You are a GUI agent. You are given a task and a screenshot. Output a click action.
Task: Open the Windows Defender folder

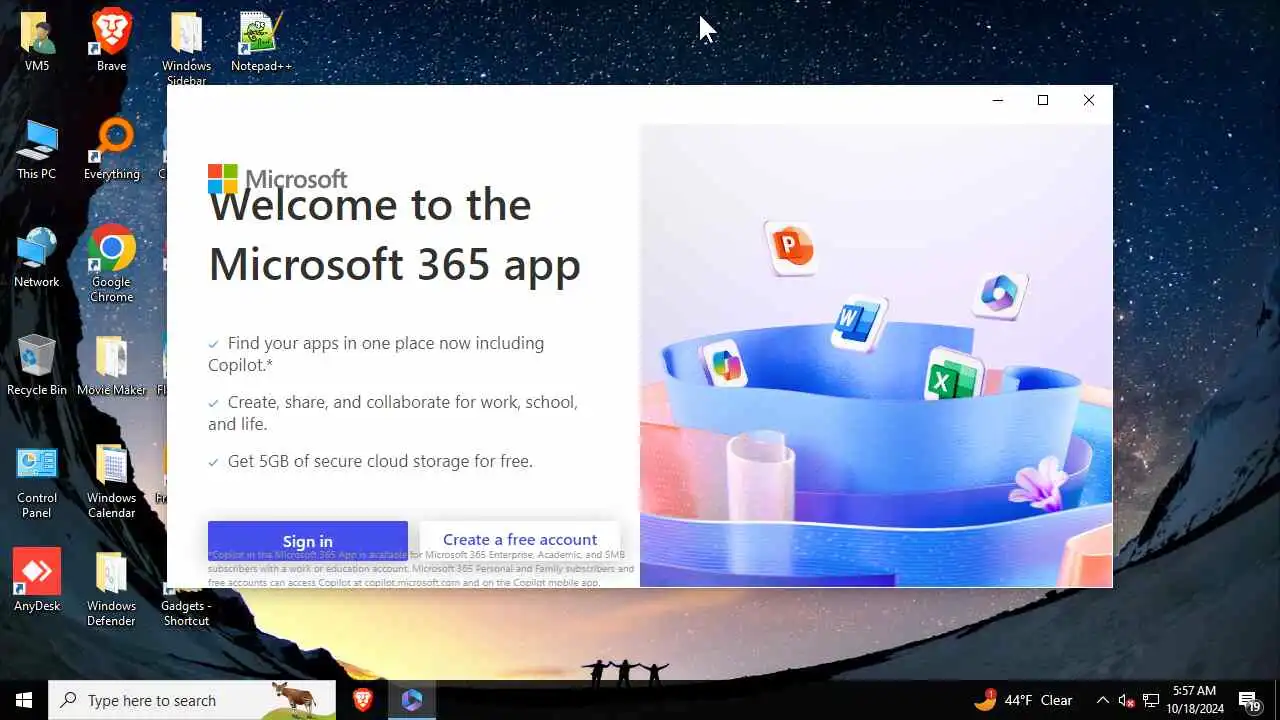coord(111,590)
